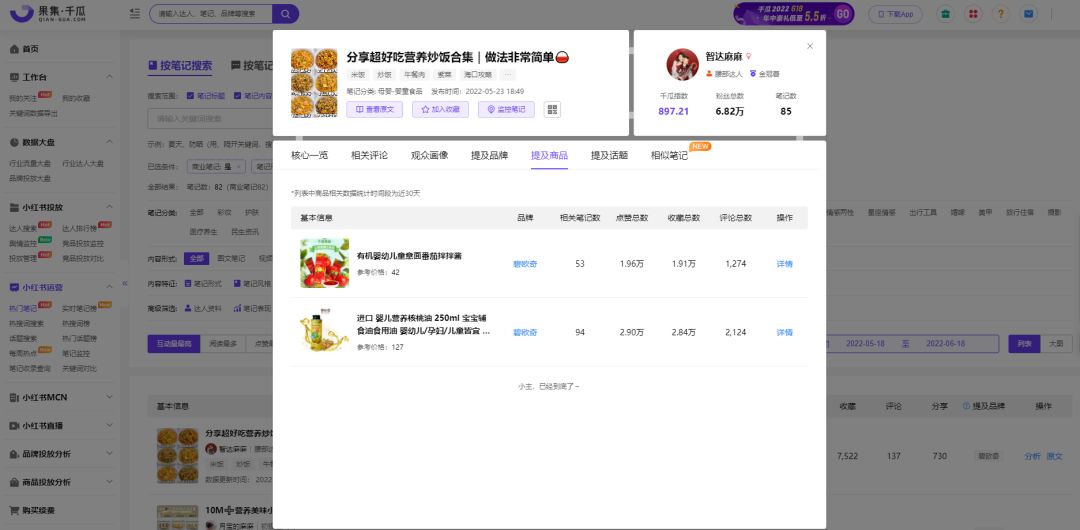This screenshot has width=1080, height=530.
Task: Switch to the 相关评论 tab
Action: [x=369, y=156]
